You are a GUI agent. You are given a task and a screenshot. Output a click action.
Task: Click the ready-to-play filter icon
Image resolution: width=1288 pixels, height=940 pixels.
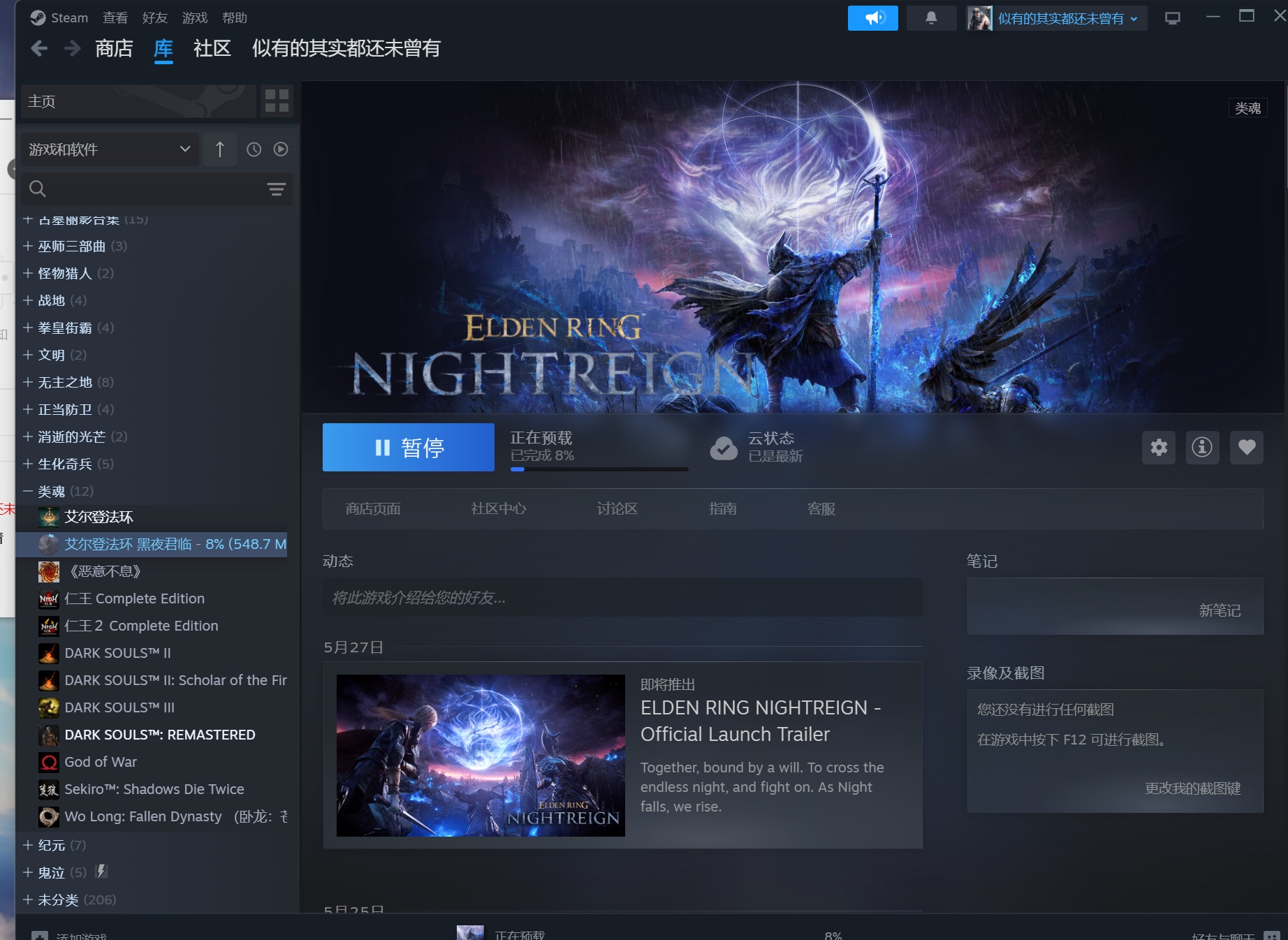(x=281, y=149)
